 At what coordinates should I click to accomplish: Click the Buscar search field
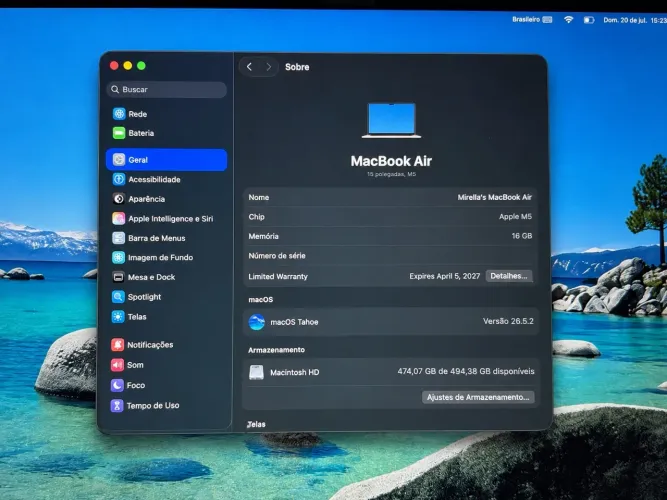point(167,89)
